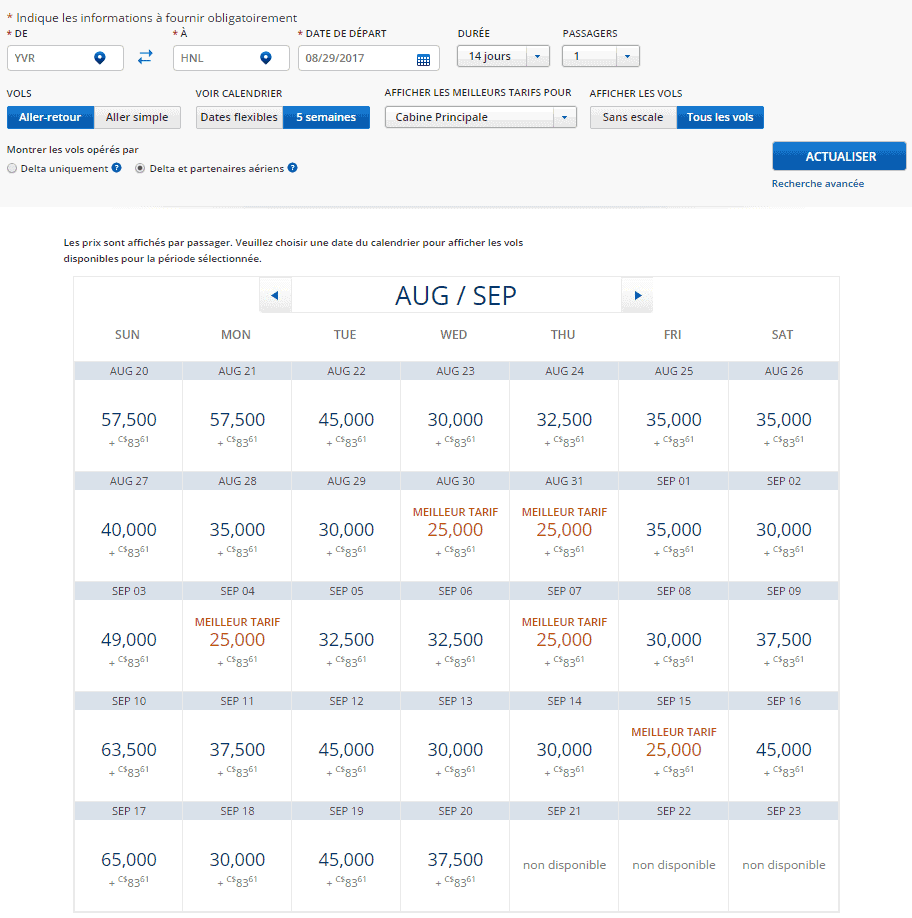Open the passengers count dropdown
This screenshot has width=912, height=918.
coord(600,57)
